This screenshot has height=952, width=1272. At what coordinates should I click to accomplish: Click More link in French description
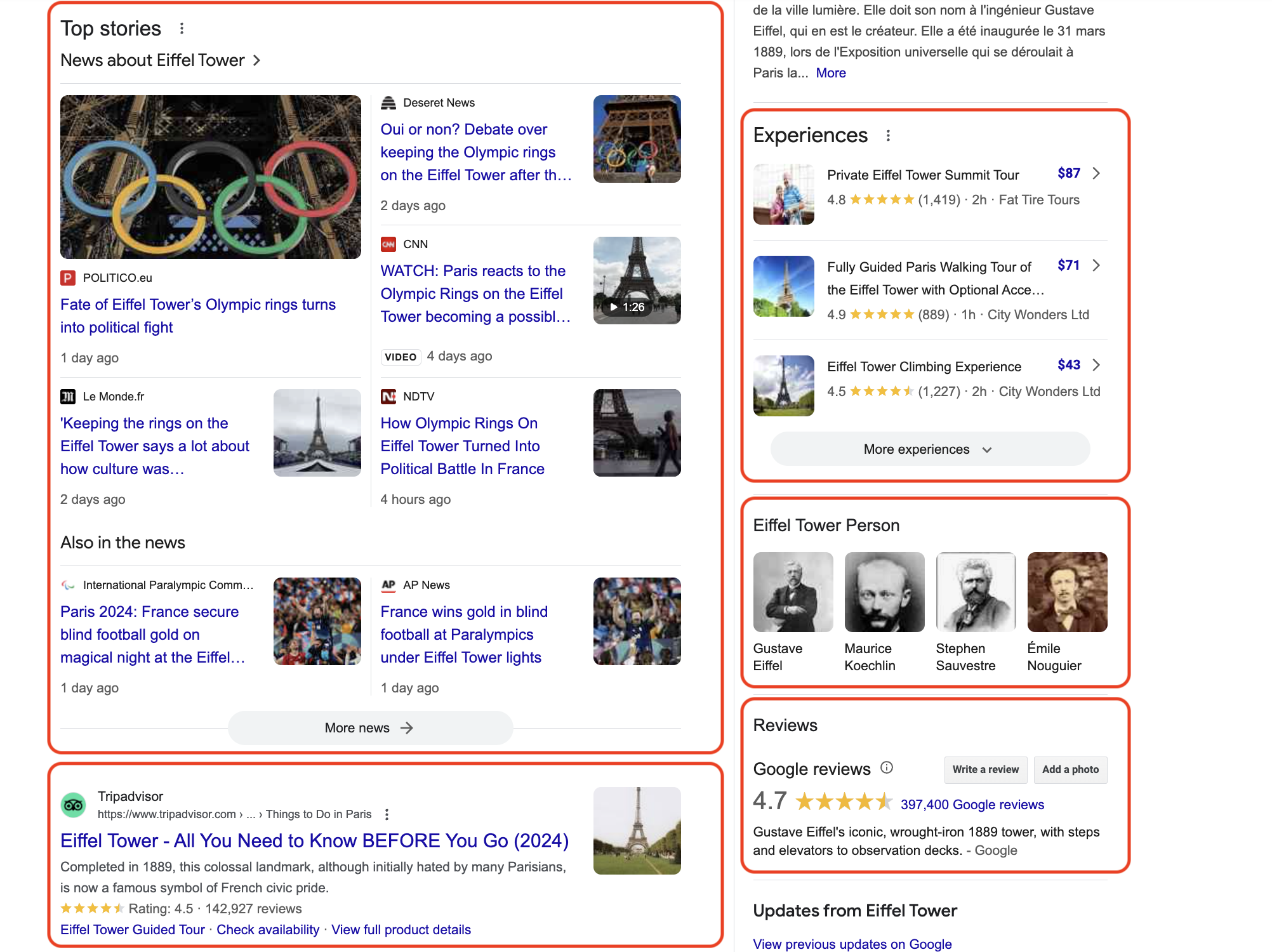click(831, 73)
